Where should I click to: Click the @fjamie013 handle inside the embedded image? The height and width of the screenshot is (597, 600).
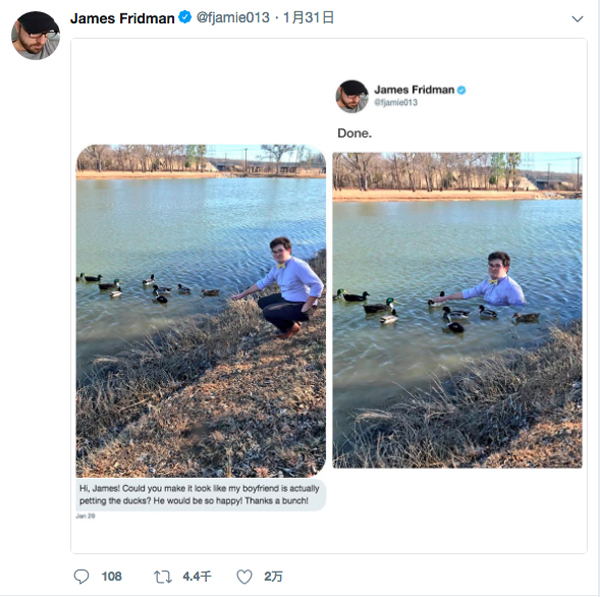[396, 103]
